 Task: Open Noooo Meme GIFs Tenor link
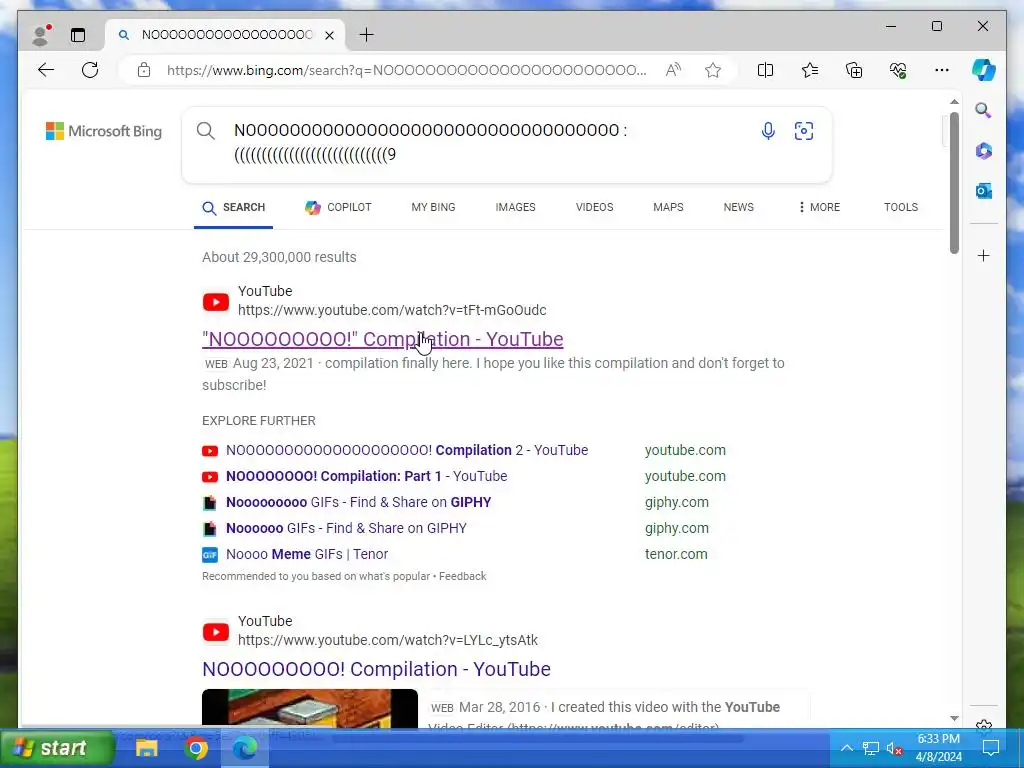(307, 554)
